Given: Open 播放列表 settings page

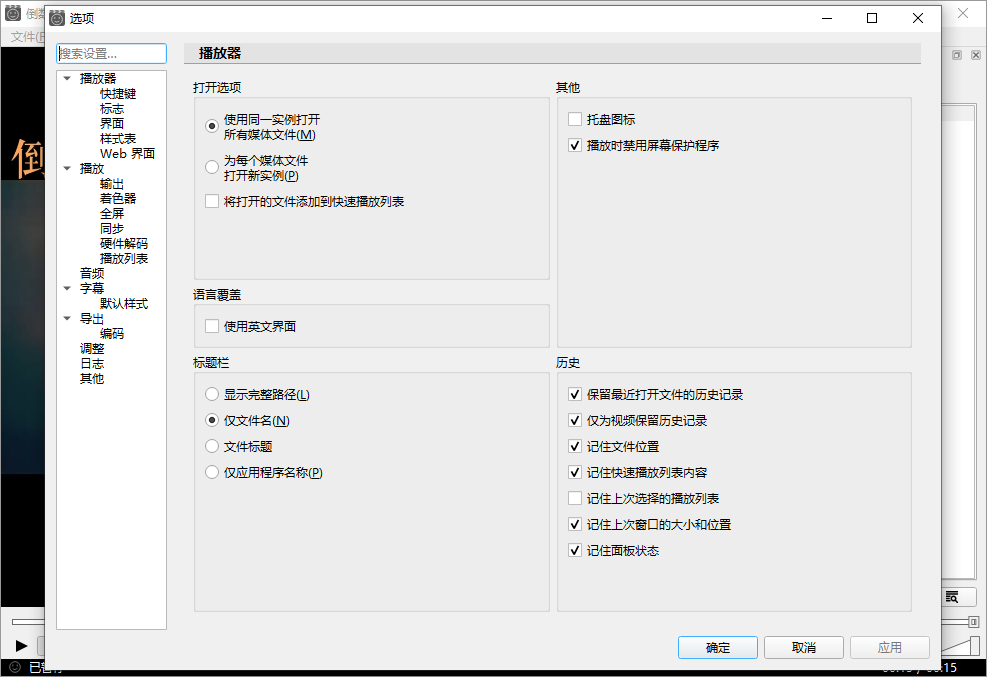Looking at the screenshot, I should (123, 259).
